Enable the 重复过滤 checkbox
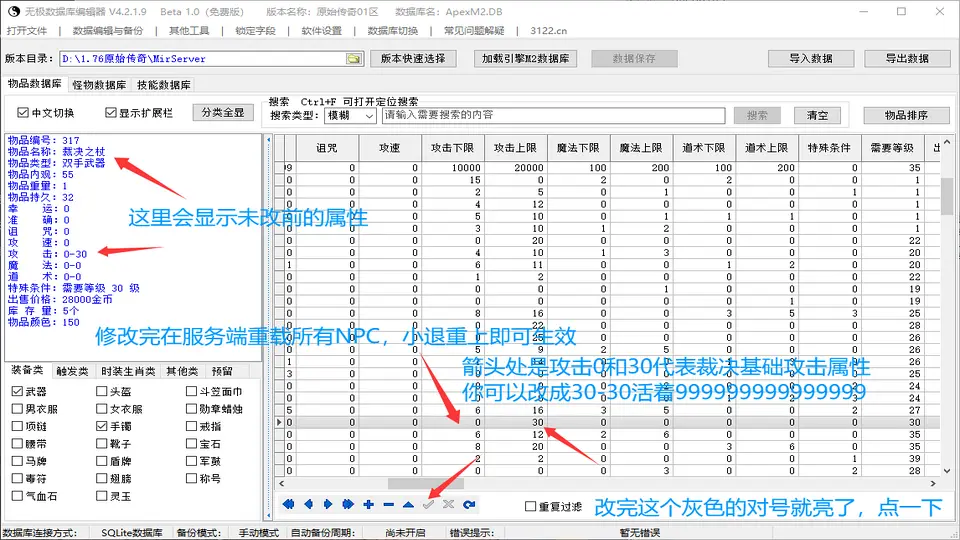This screenshot has width=960, height=540. pyautogui.click(x=531, y=506)
